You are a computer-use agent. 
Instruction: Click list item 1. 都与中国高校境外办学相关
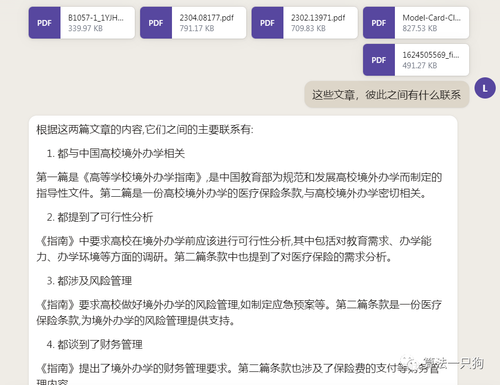[116, 153]
